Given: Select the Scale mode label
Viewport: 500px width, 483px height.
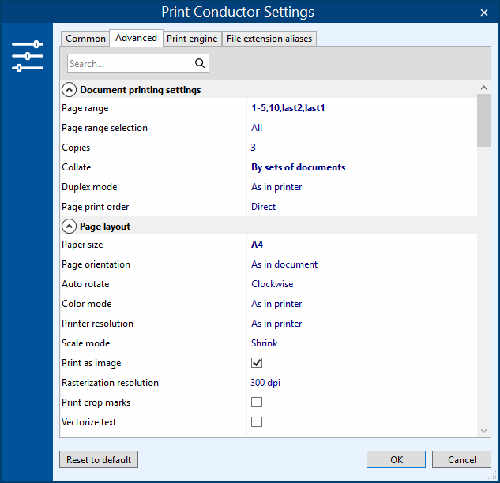Looking at the screenshot, I should [x=86, y=343].
